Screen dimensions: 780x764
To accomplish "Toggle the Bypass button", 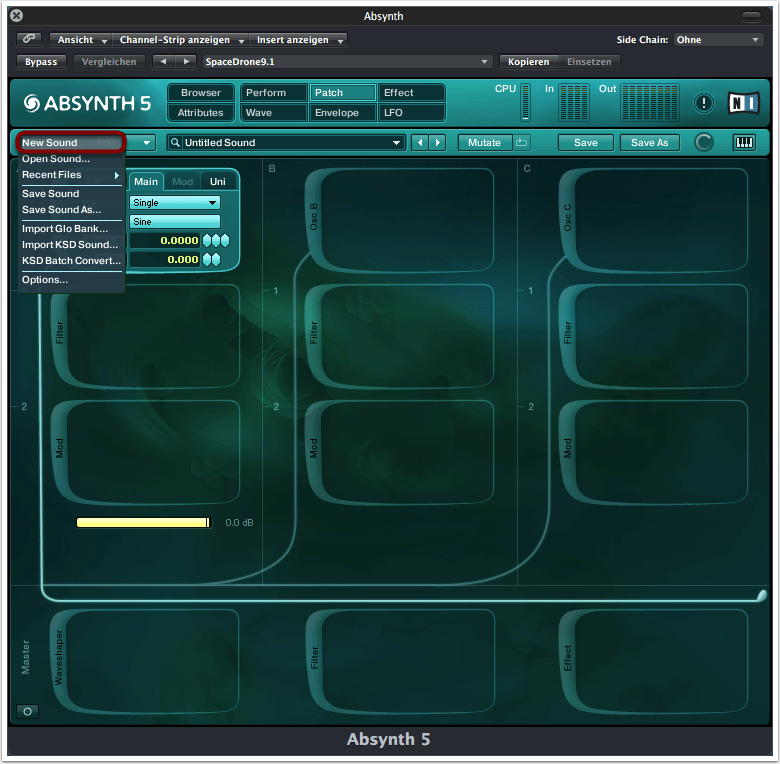I will pyautogui.click(x=41, y=62).
